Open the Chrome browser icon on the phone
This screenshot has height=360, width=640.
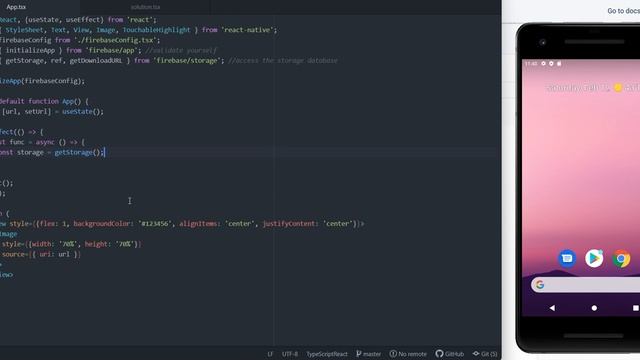point(621,258)
